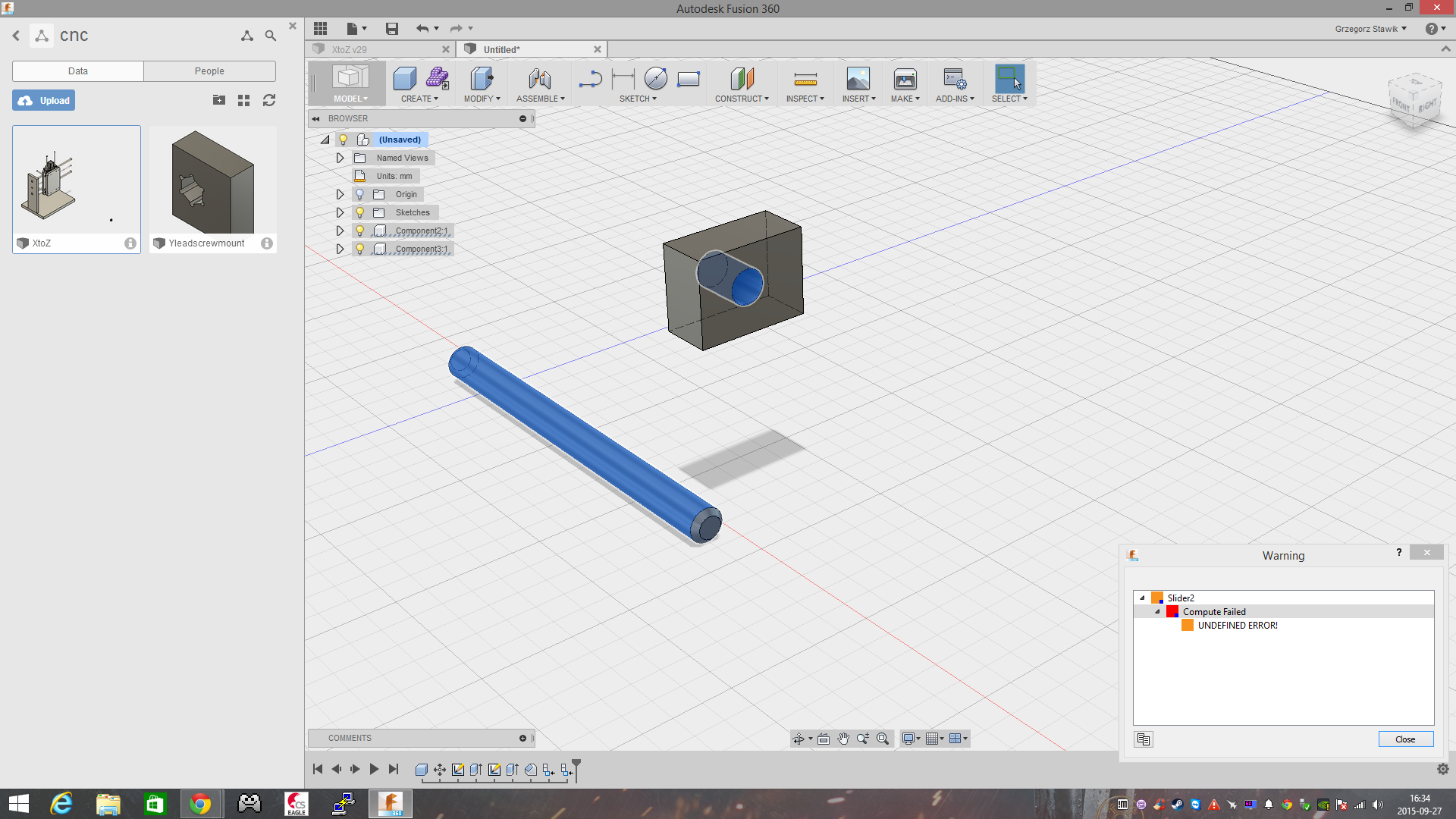Switch to the People tab

point(209,71)
